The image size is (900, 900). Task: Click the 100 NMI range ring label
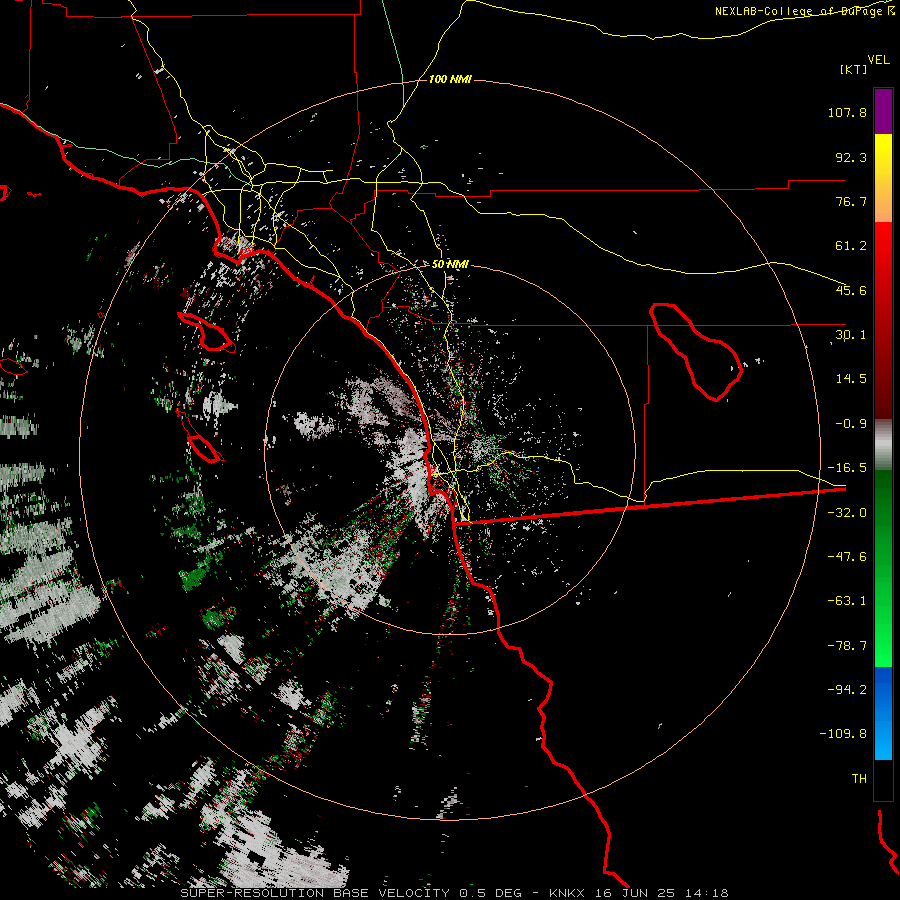pyautogui.click(x=450, y=79)
